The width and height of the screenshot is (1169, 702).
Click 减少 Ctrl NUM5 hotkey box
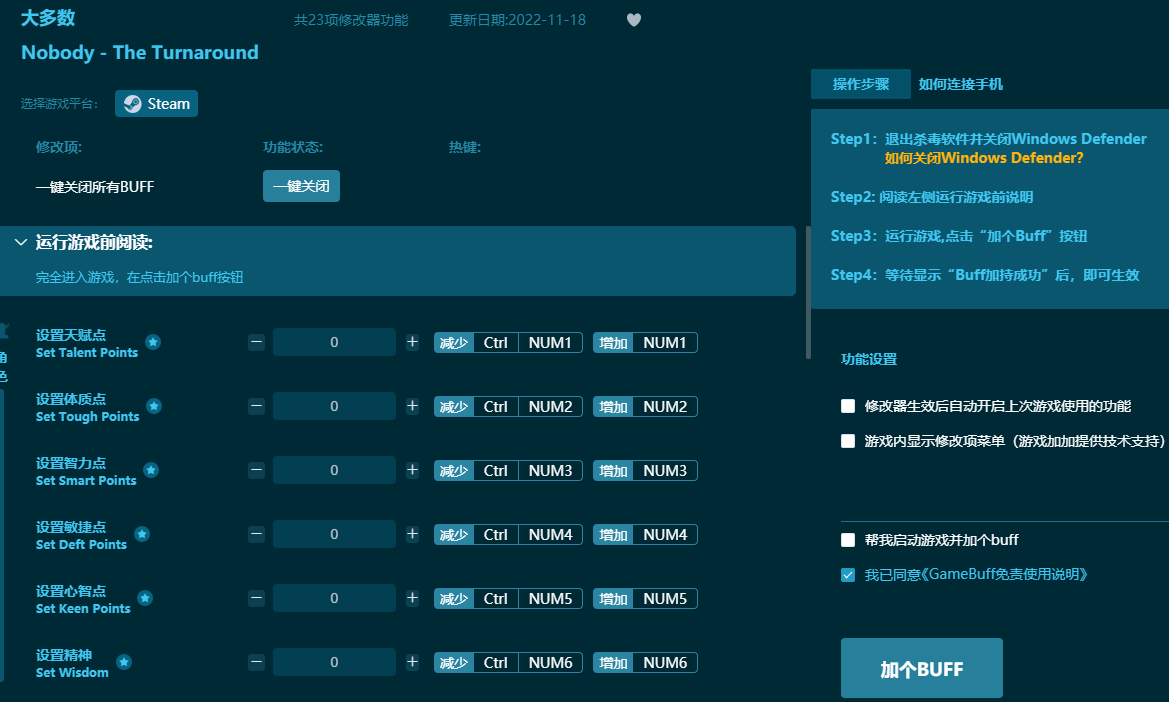tap(508, 599)
